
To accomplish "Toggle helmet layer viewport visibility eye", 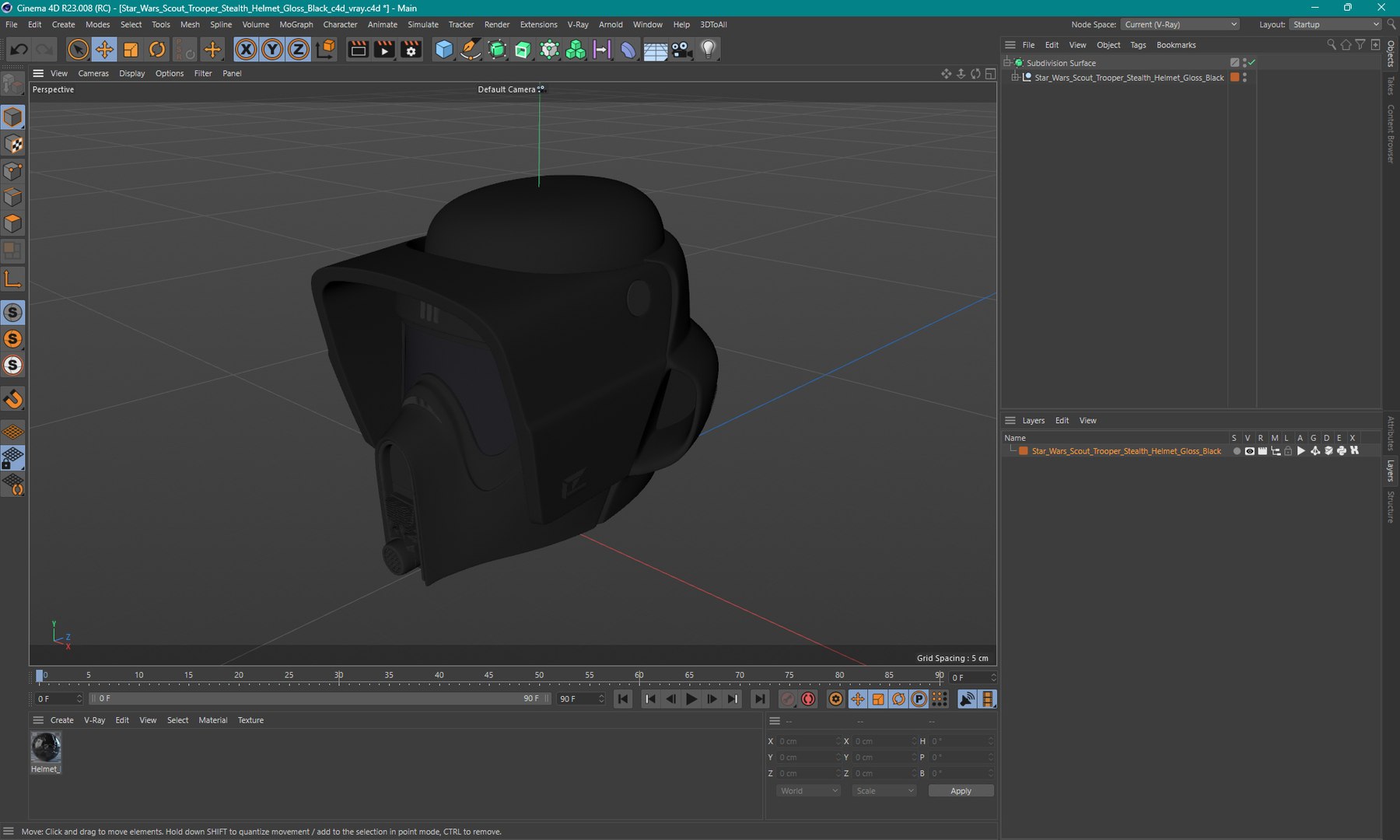I will 1249,451.
